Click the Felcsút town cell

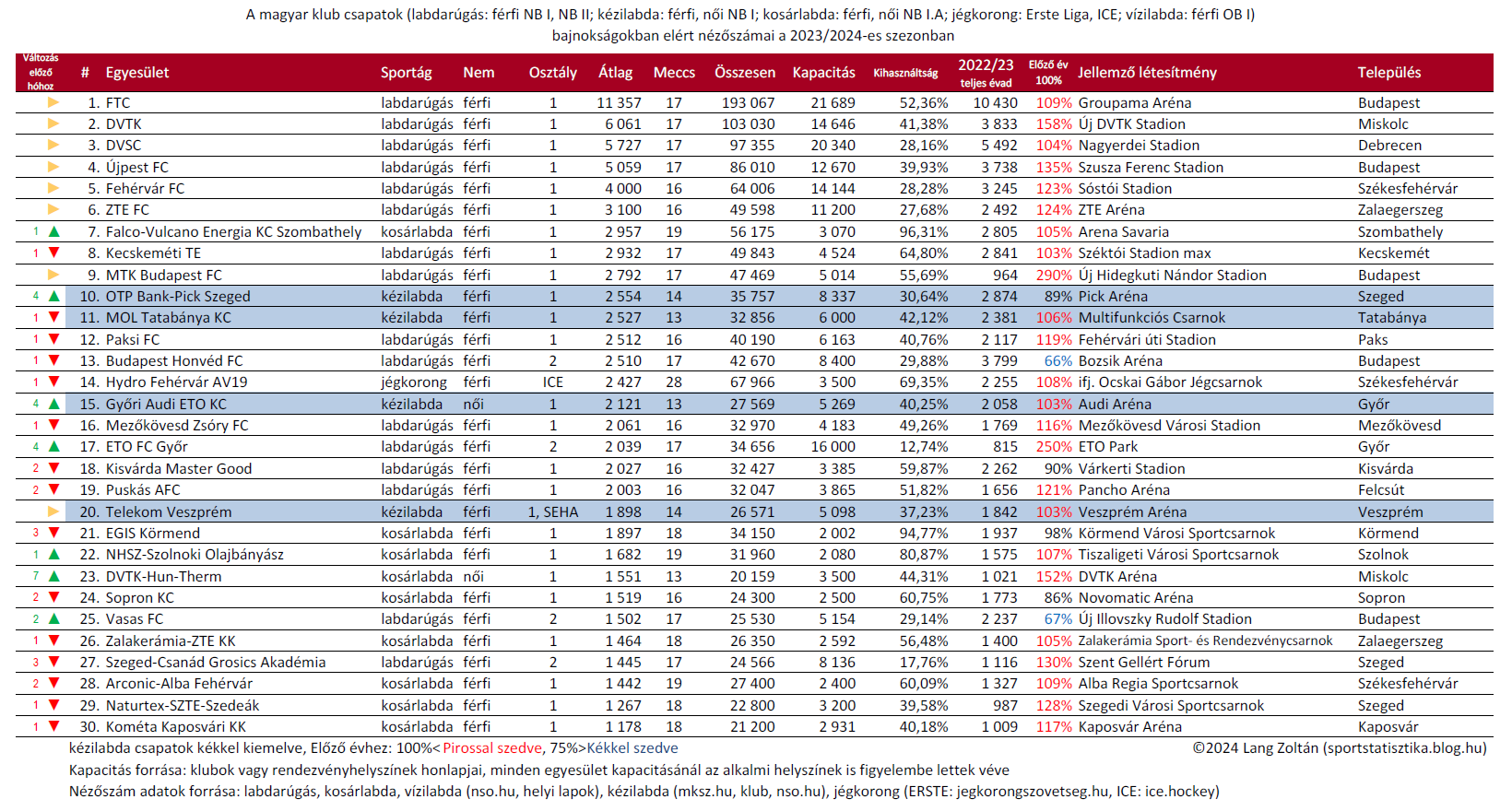(x=1381, y=489)
